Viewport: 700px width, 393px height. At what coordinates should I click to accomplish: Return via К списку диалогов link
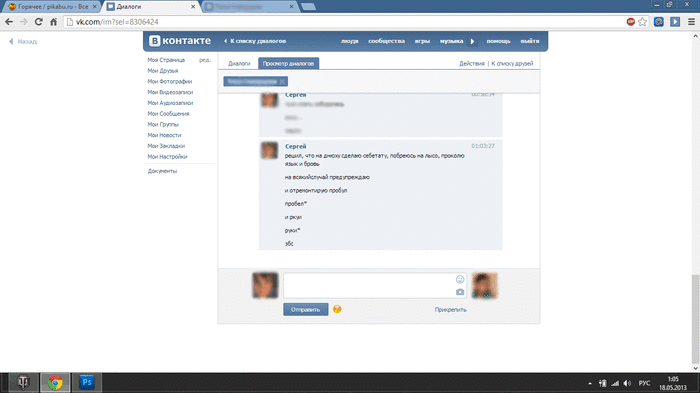tap(255, 41)
